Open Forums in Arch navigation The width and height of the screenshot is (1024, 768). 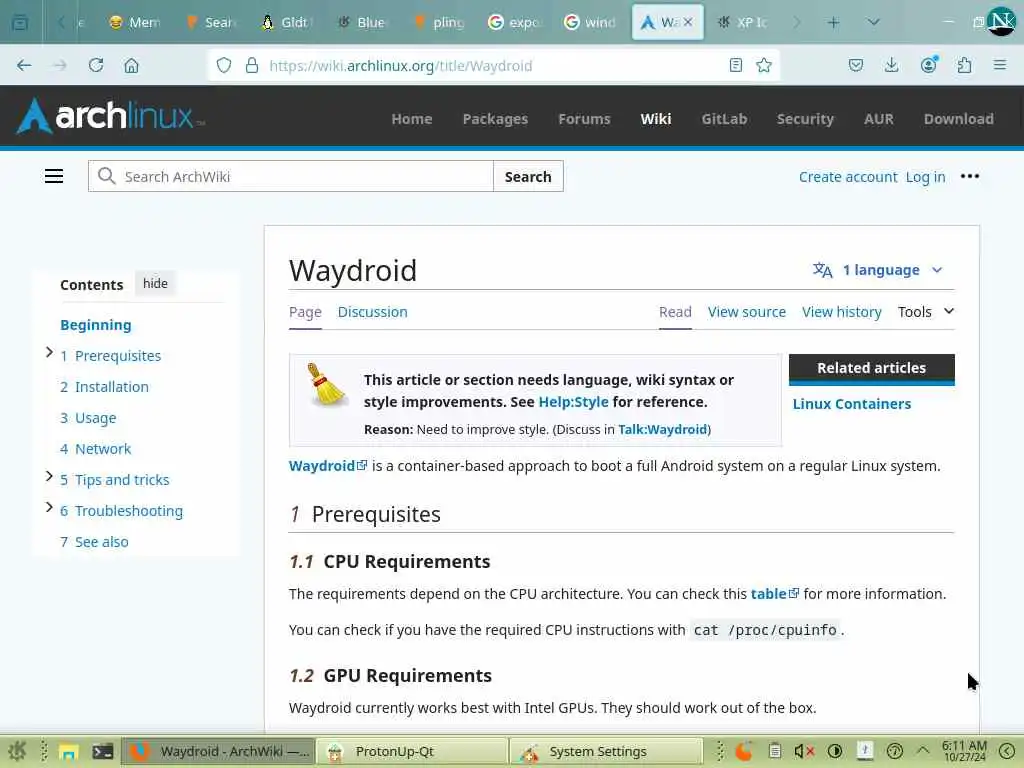tap(584, 119)
